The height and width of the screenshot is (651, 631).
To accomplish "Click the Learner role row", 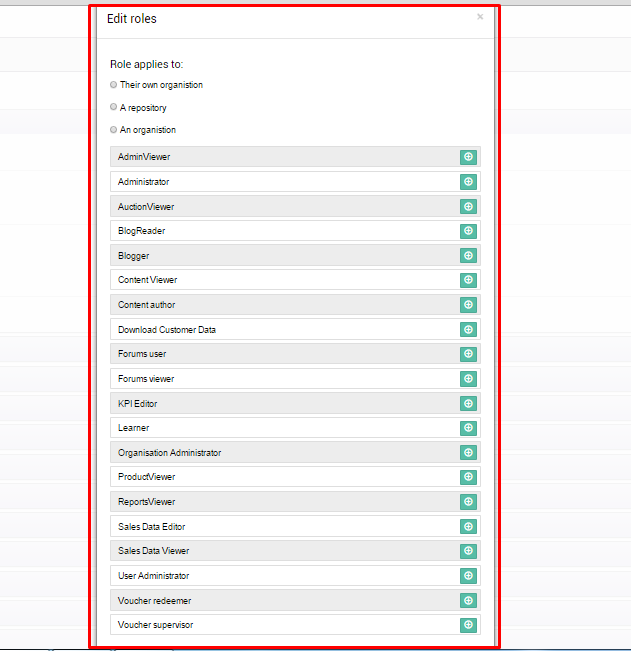I will pyautogui.click(x=295, y=428).
